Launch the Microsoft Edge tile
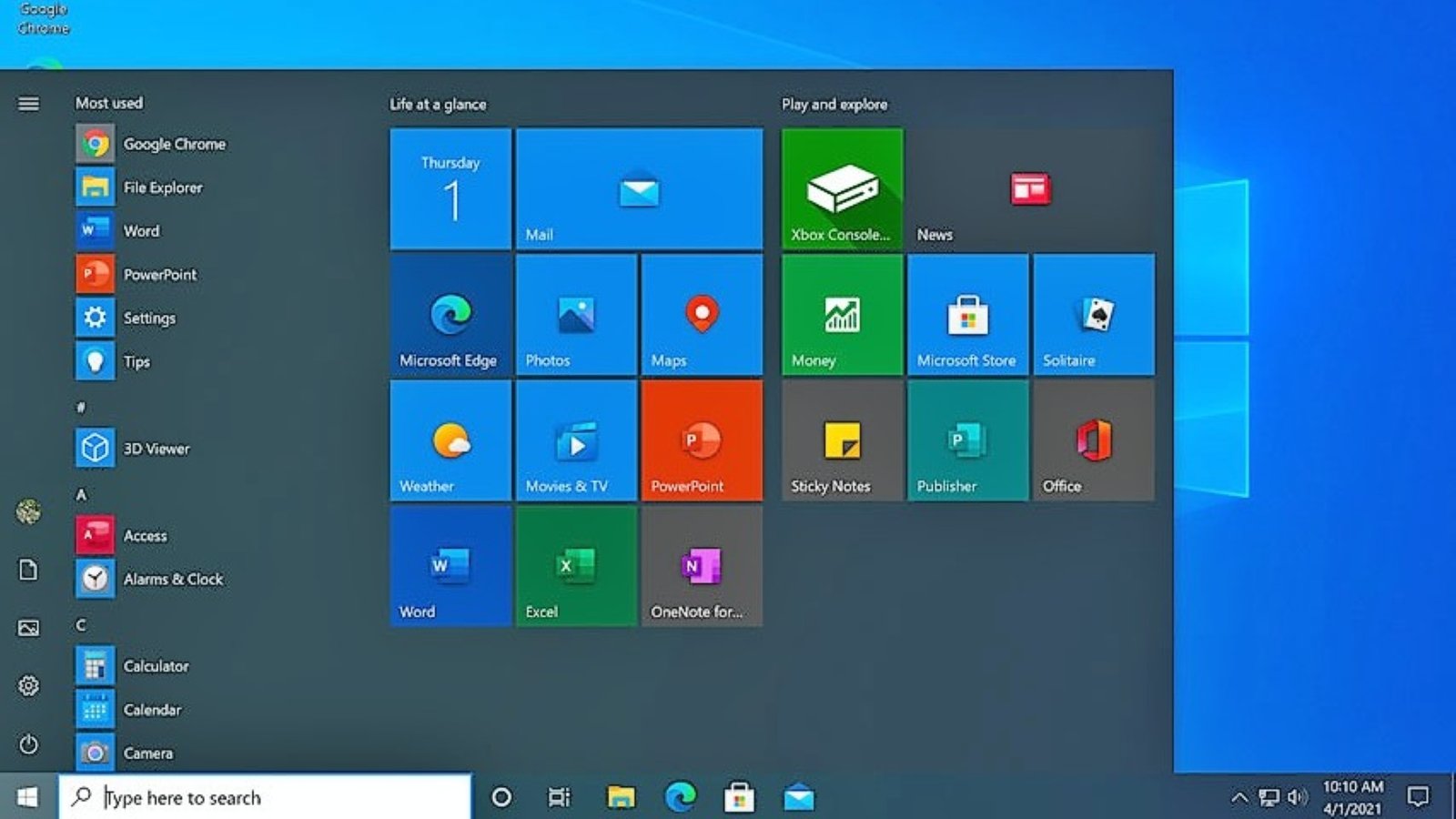Screen dimensions: 1456x819 click(449, 314)
